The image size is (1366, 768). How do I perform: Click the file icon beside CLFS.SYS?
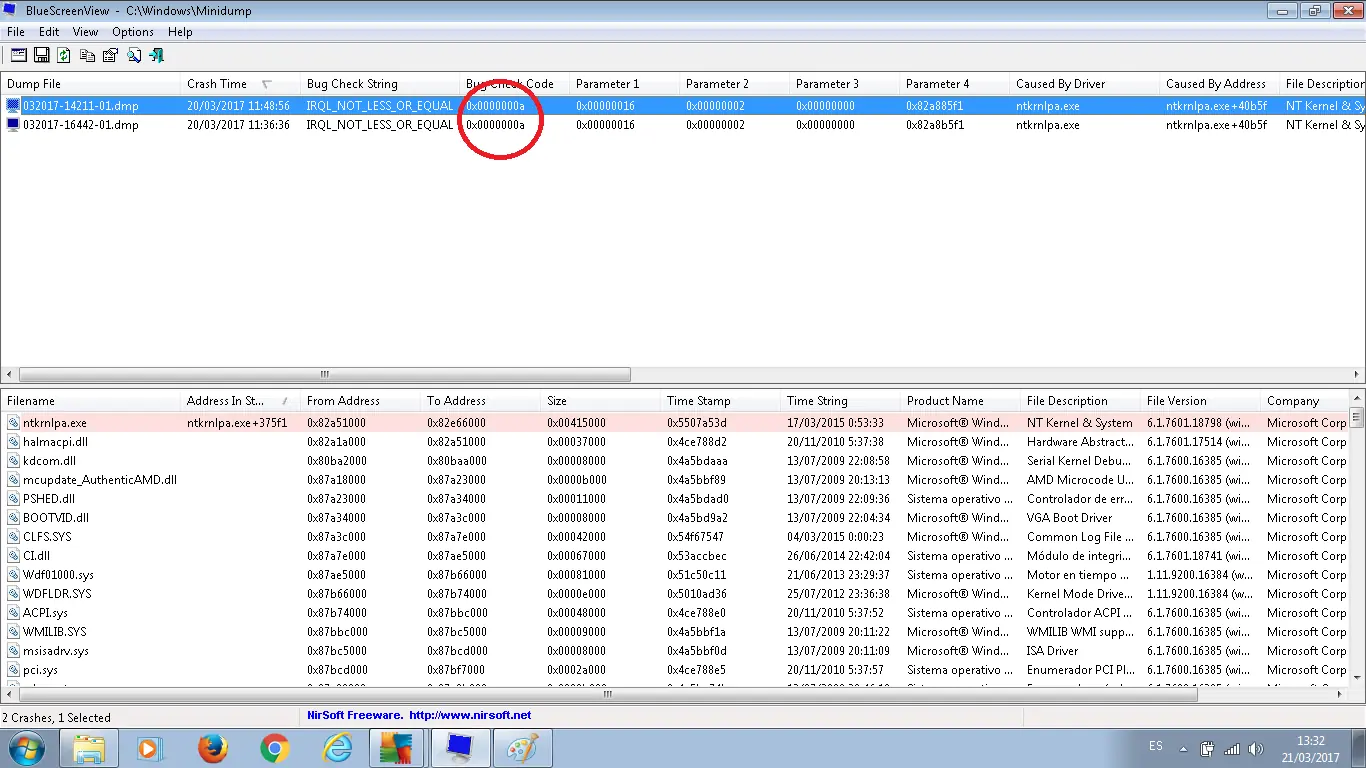[x=13, y=537]
